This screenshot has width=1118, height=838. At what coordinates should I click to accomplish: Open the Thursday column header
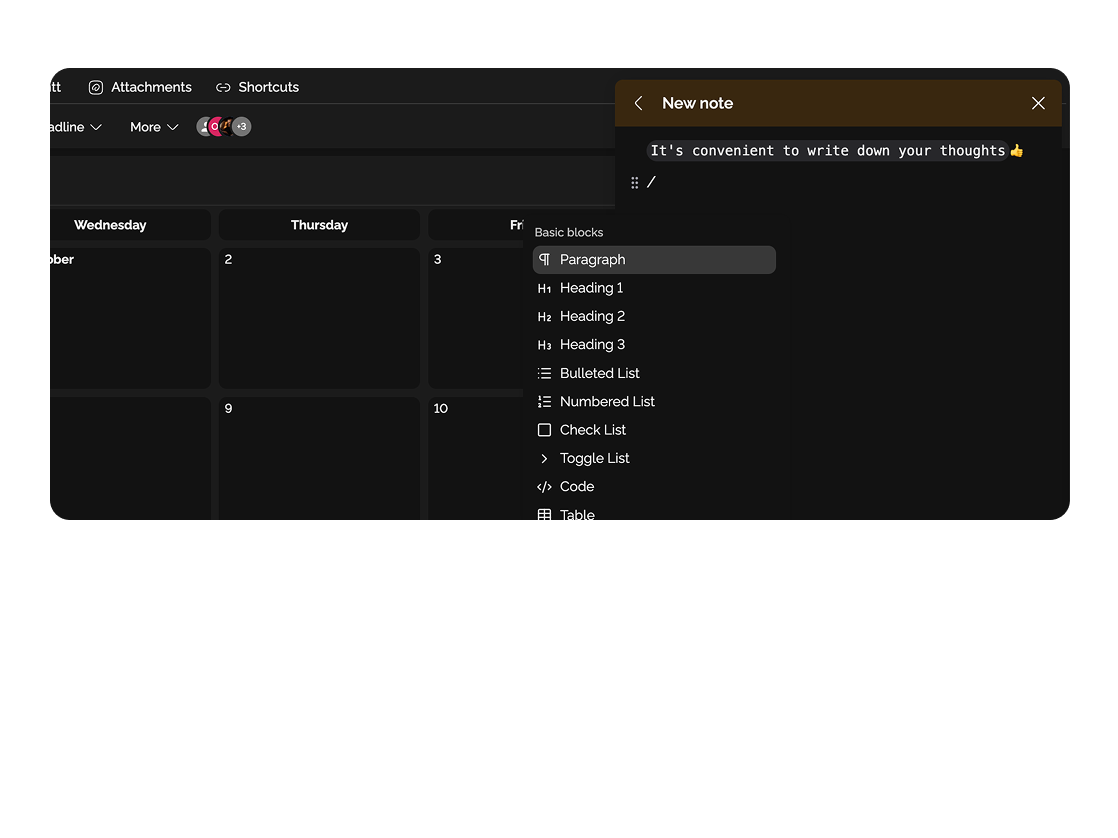[x=319, y=225]
